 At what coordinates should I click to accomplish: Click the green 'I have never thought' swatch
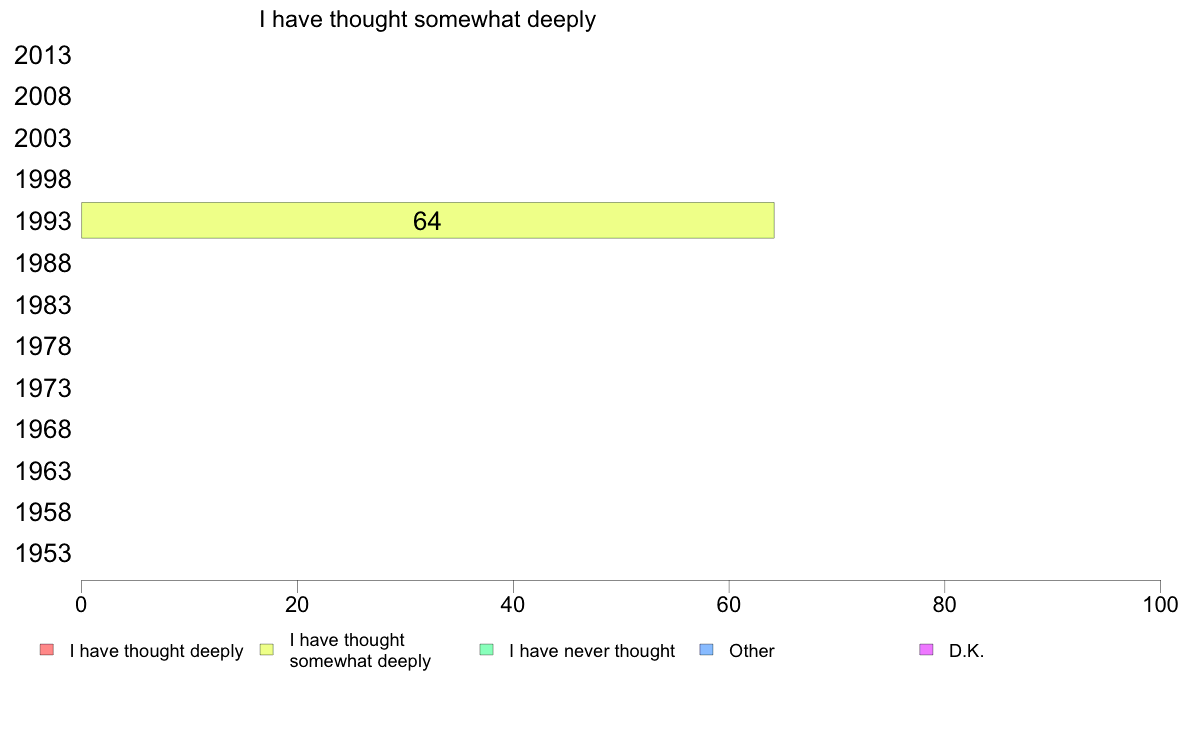click(486, 650)
